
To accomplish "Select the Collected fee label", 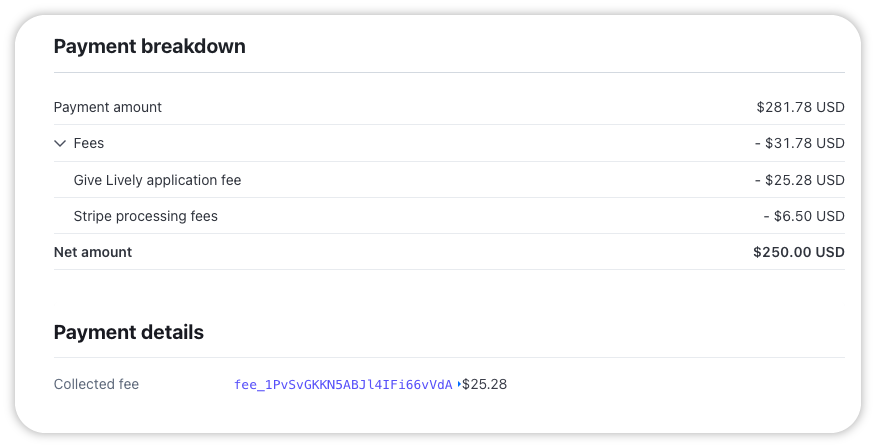I will click(96, 385).
